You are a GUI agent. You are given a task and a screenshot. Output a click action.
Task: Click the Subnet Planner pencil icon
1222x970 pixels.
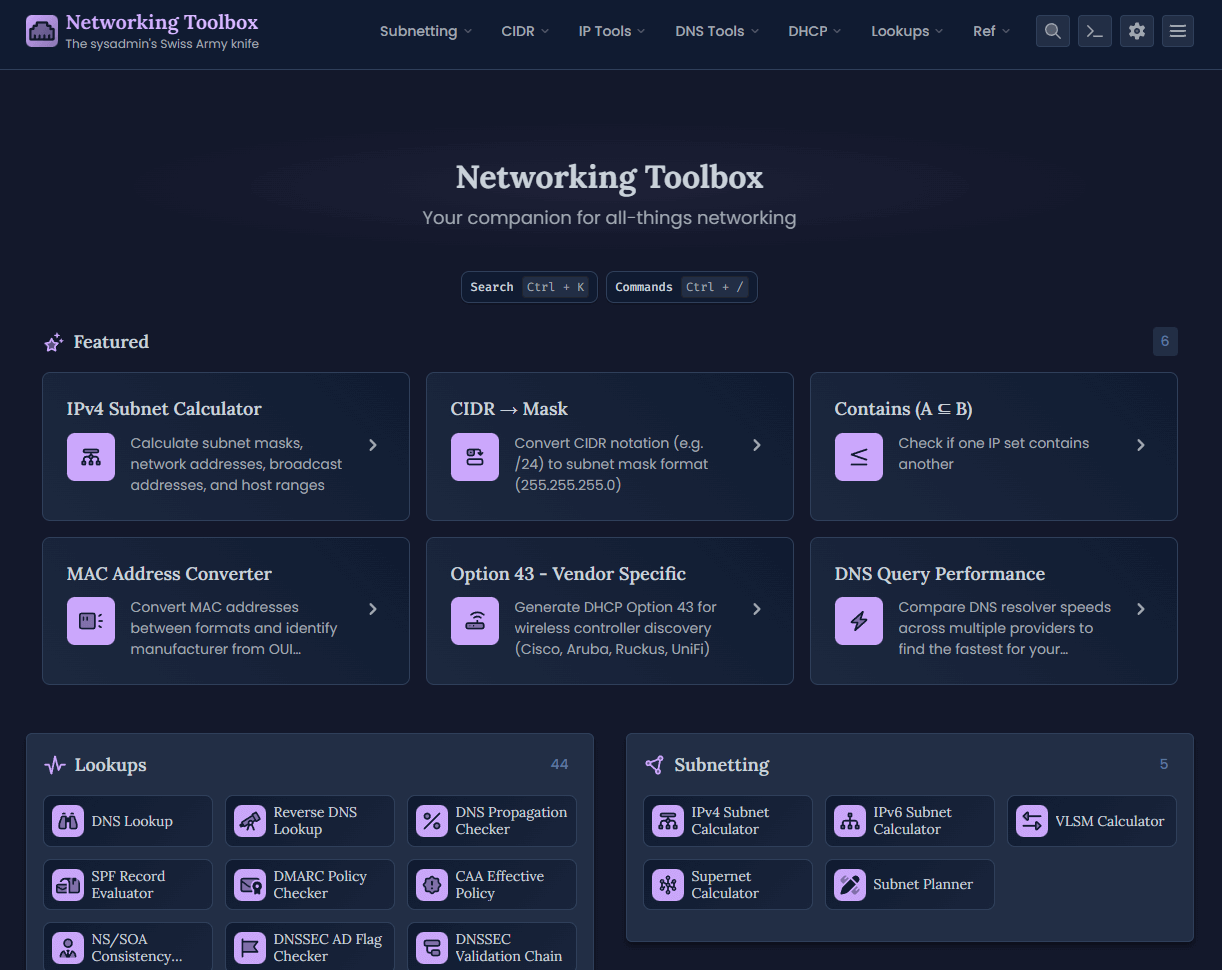pos(850,885)
